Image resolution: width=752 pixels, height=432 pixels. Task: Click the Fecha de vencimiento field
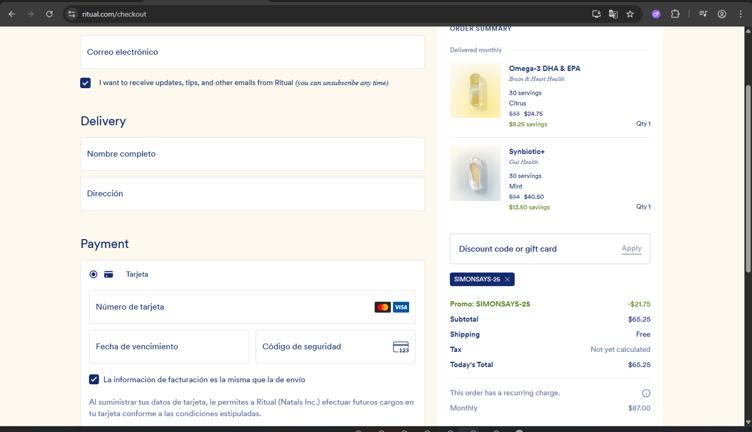169,347
